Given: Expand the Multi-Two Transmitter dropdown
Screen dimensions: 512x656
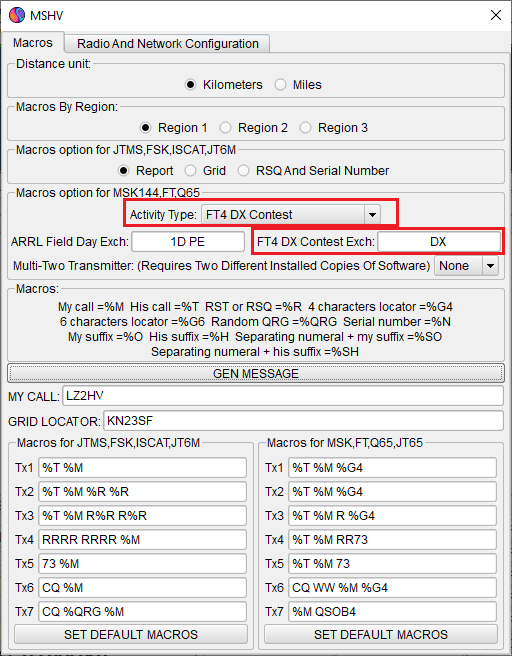Looking at the screenshot, I should coord(466,266).
